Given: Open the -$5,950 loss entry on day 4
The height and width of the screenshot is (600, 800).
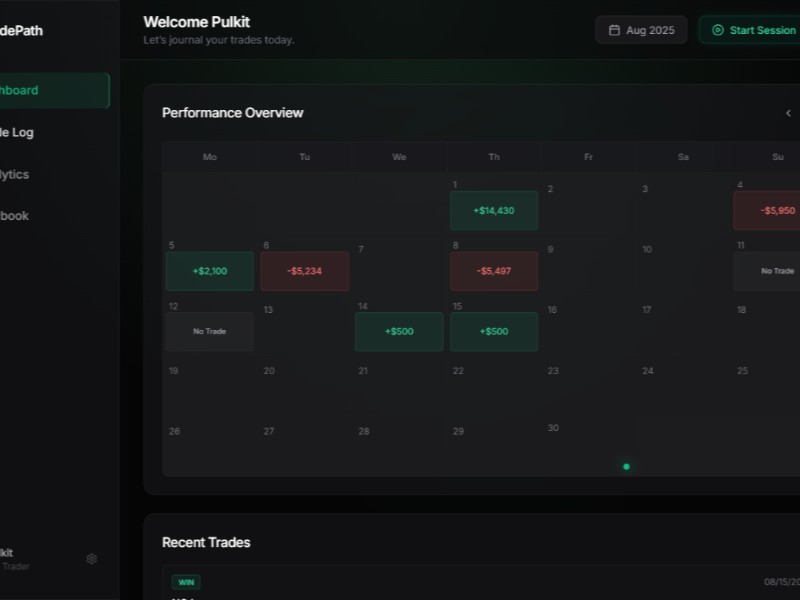Looking at the screenshot, I should (770, 211).
